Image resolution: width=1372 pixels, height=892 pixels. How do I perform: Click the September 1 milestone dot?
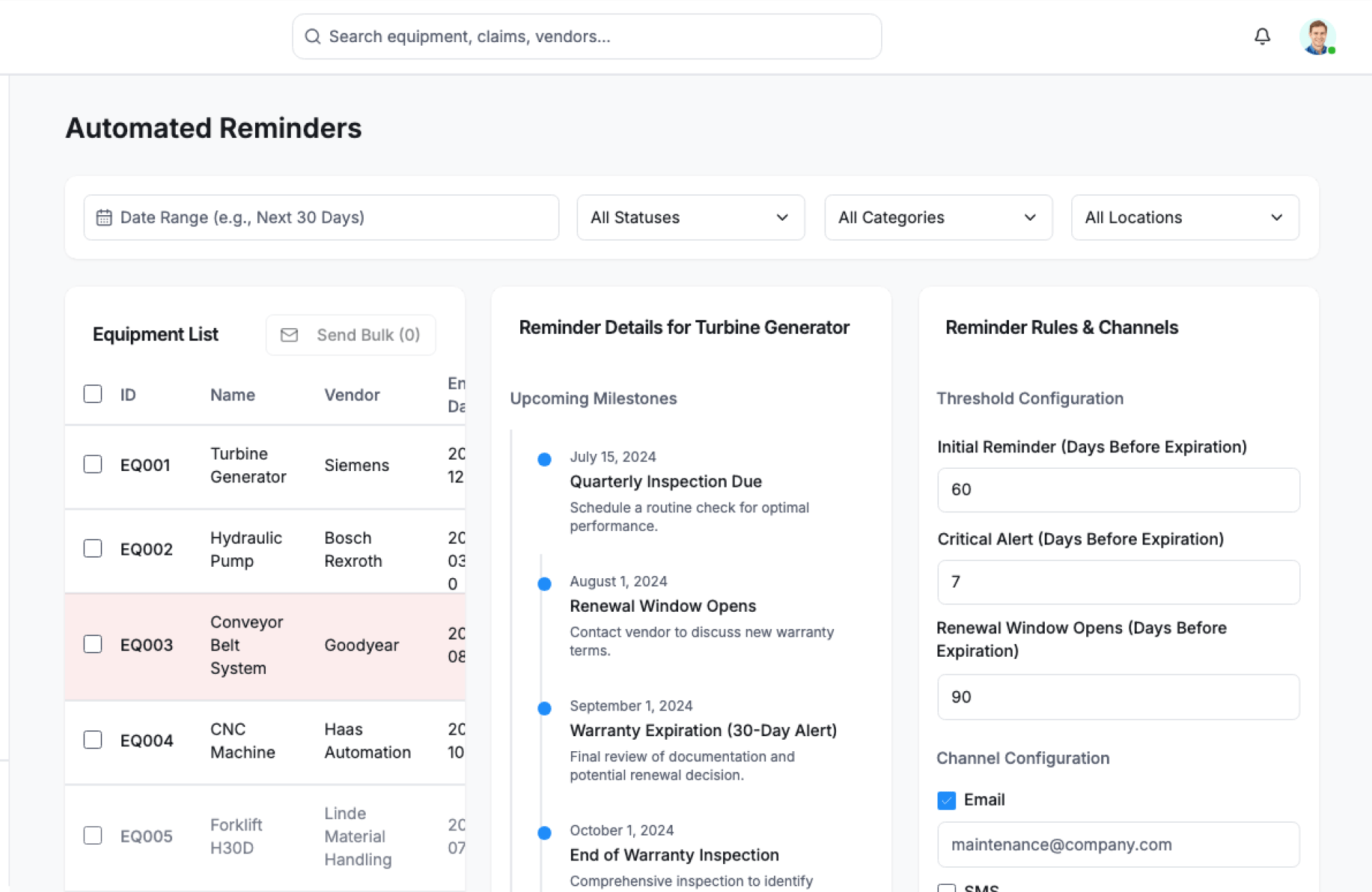pyautogui.click(x=545, y=708)
